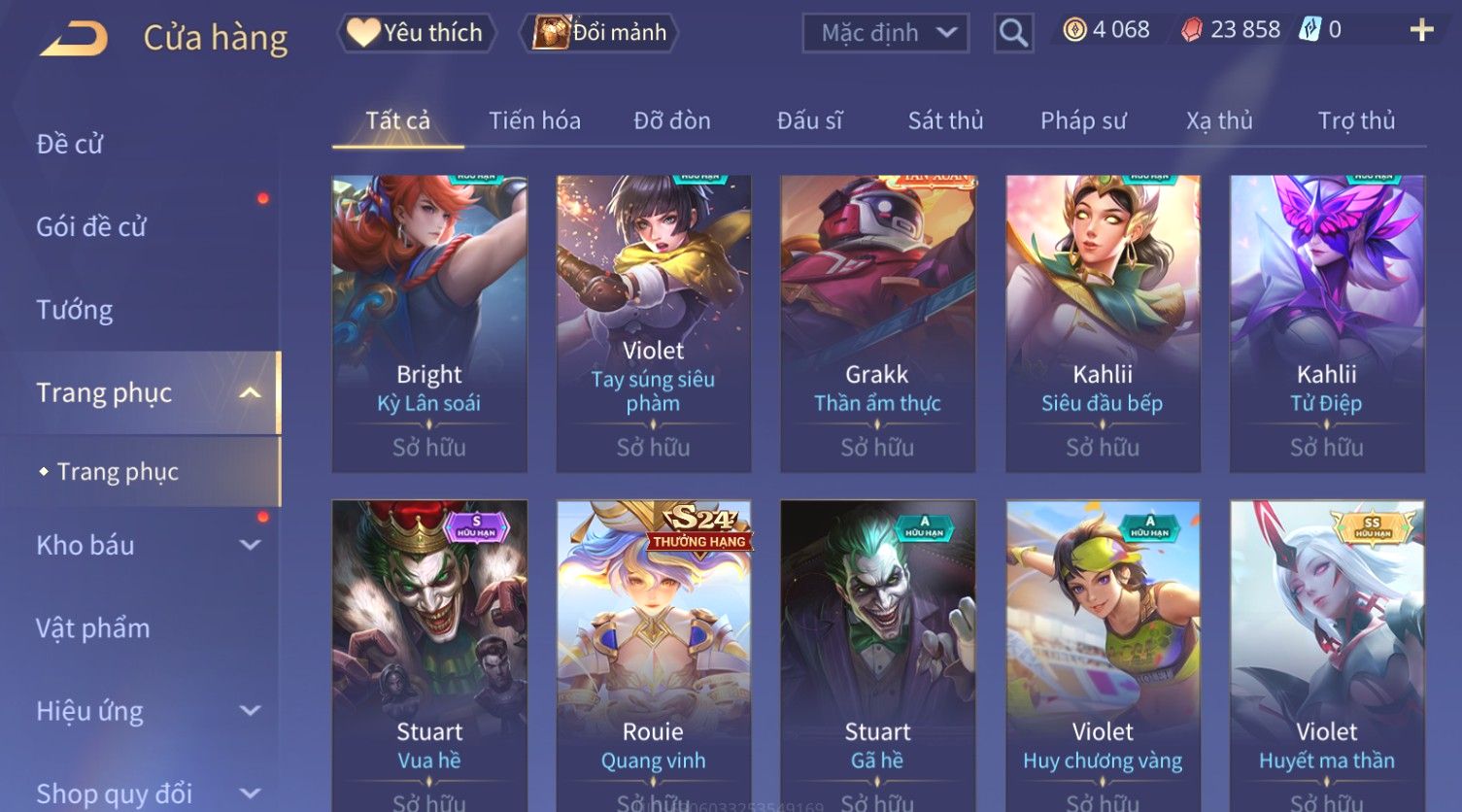Tap the plus icon to add currency
1462x812 pixels.
point(1421,30)
